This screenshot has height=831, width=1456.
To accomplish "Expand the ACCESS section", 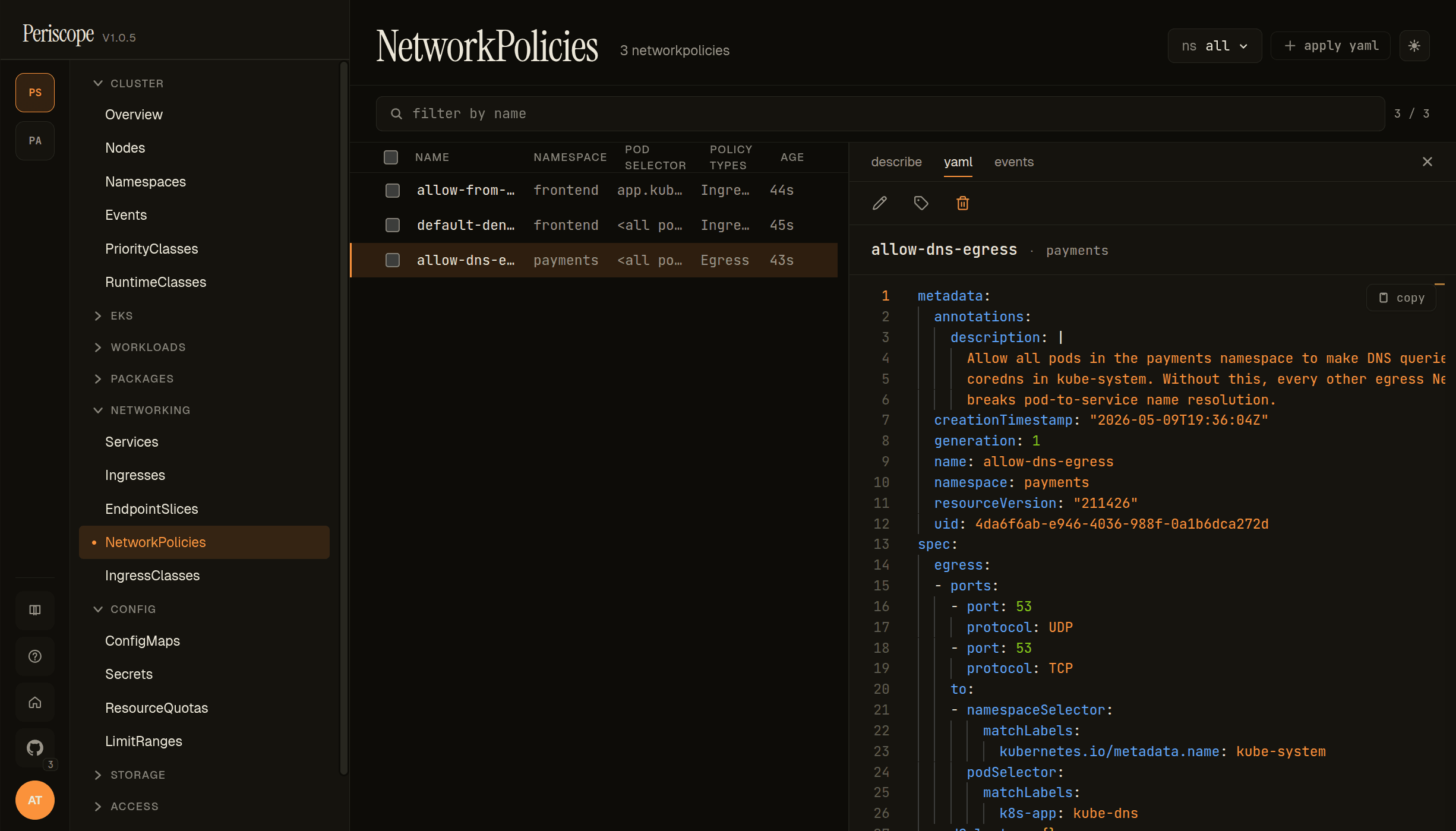I will (x=127, y=807).
